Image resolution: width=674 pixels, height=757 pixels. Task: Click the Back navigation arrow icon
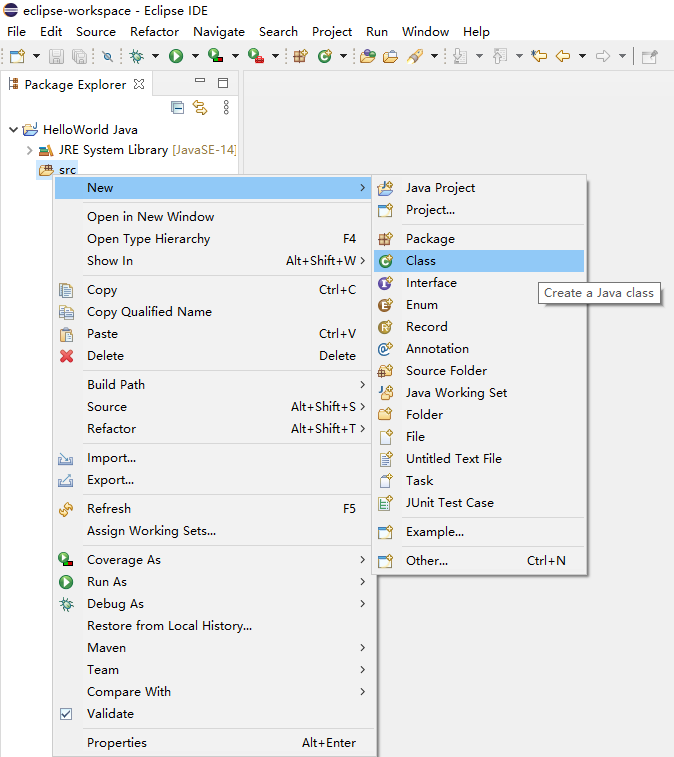pos(563,56)
